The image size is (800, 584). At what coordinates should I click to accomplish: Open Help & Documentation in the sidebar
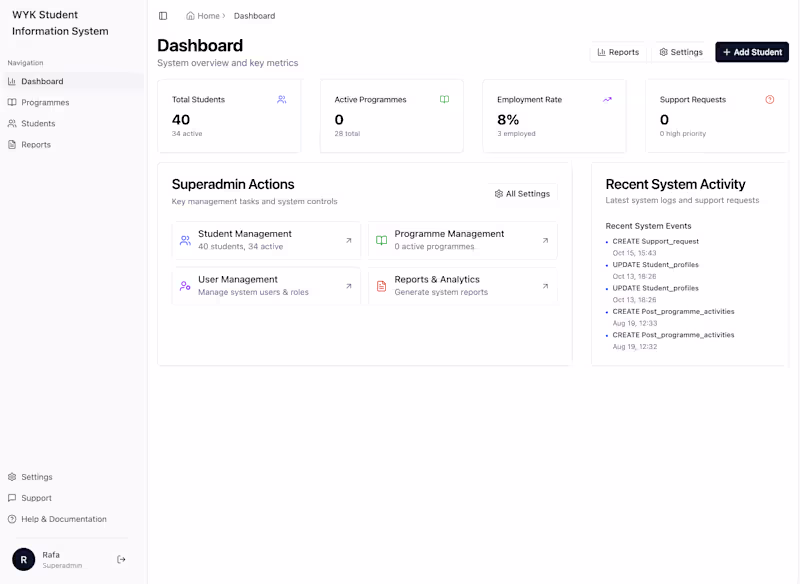(x=63, y=519)
